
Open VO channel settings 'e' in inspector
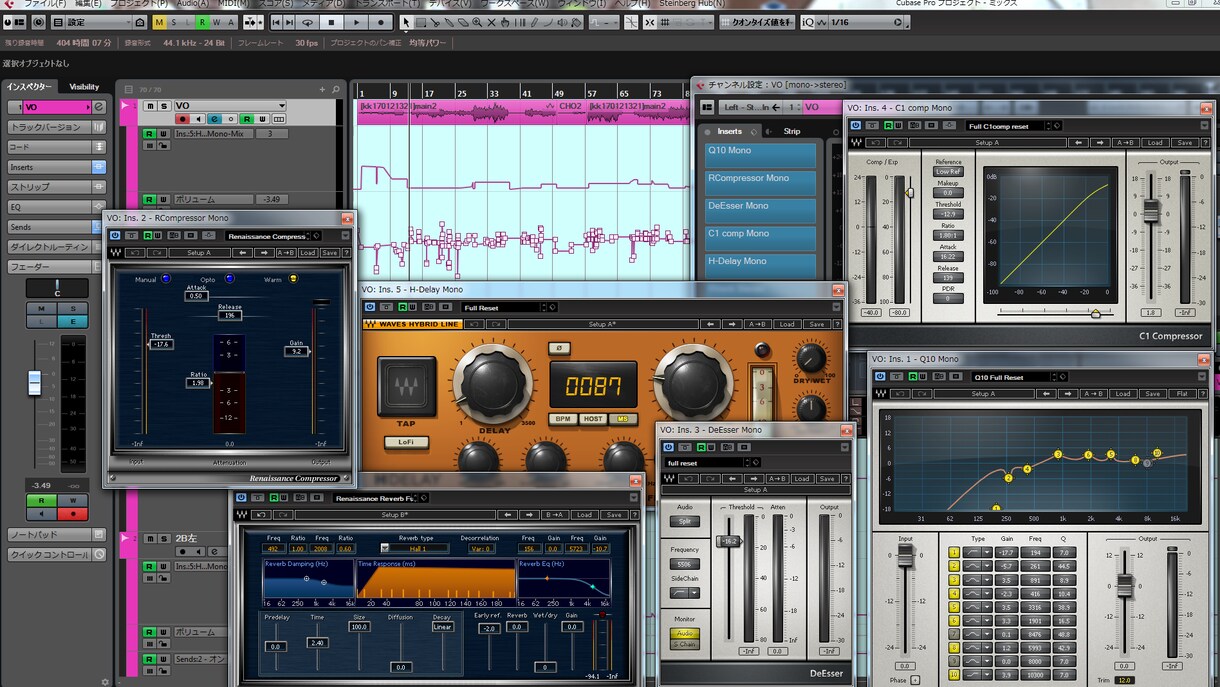click(x=98, y=107)
